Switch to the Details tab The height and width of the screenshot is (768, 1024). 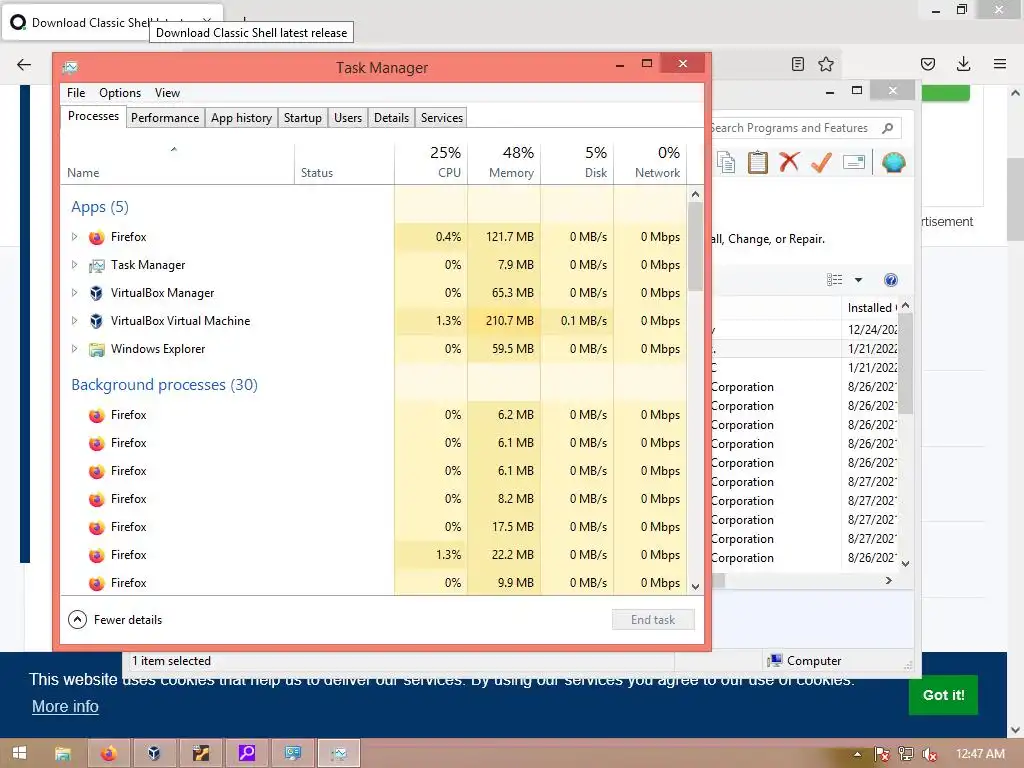[391, 118]
